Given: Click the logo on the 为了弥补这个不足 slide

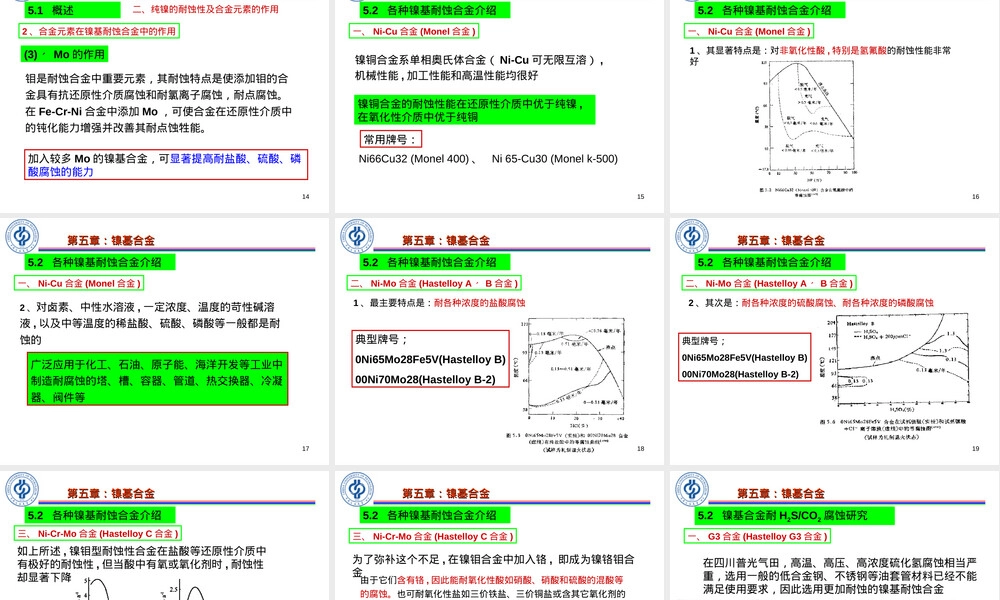Looking at the screenshot, I should pyautogui.click(x=357, y=489).
